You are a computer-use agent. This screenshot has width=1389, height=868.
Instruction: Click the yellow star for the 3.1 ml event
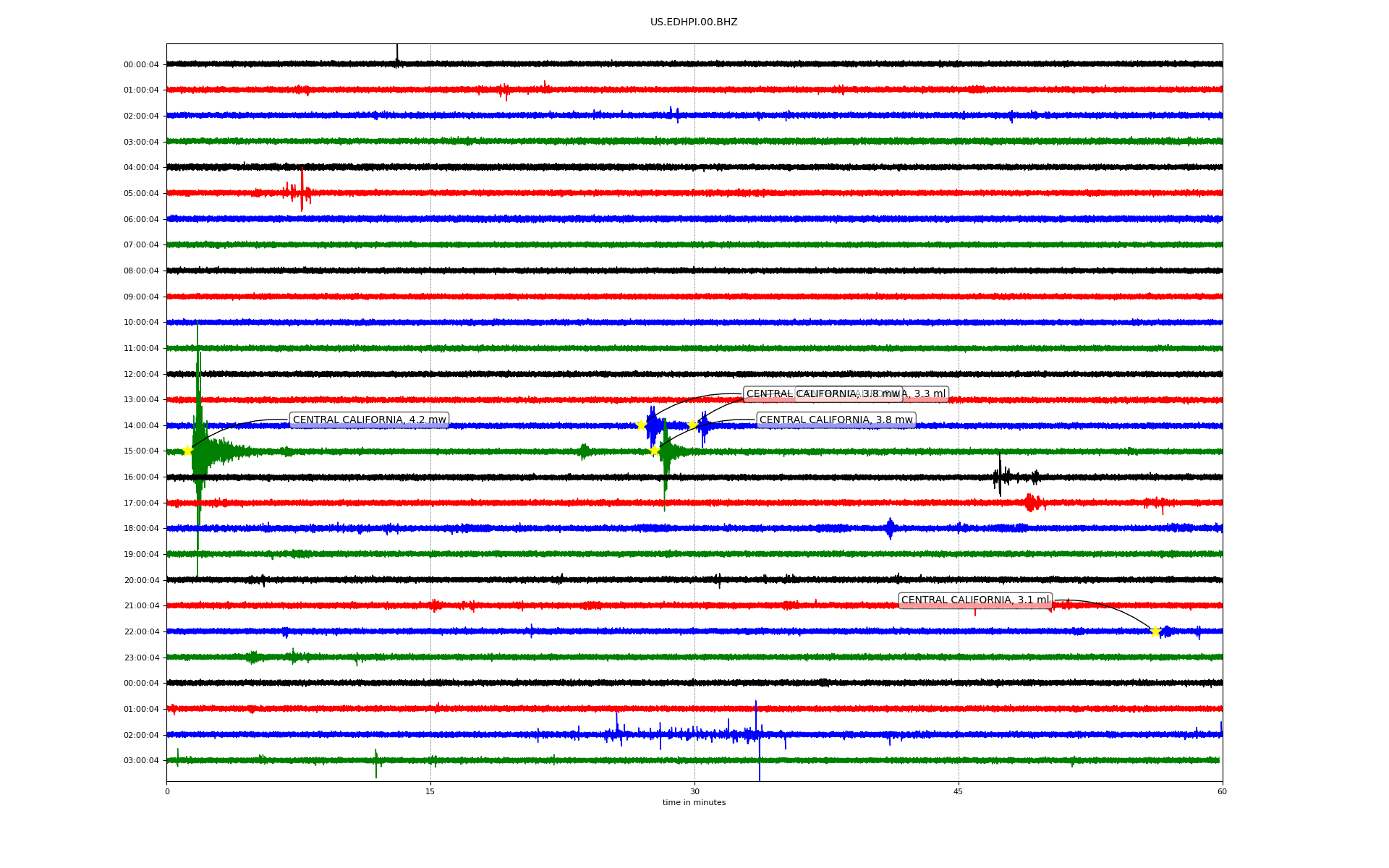[x=1155, y=631]
